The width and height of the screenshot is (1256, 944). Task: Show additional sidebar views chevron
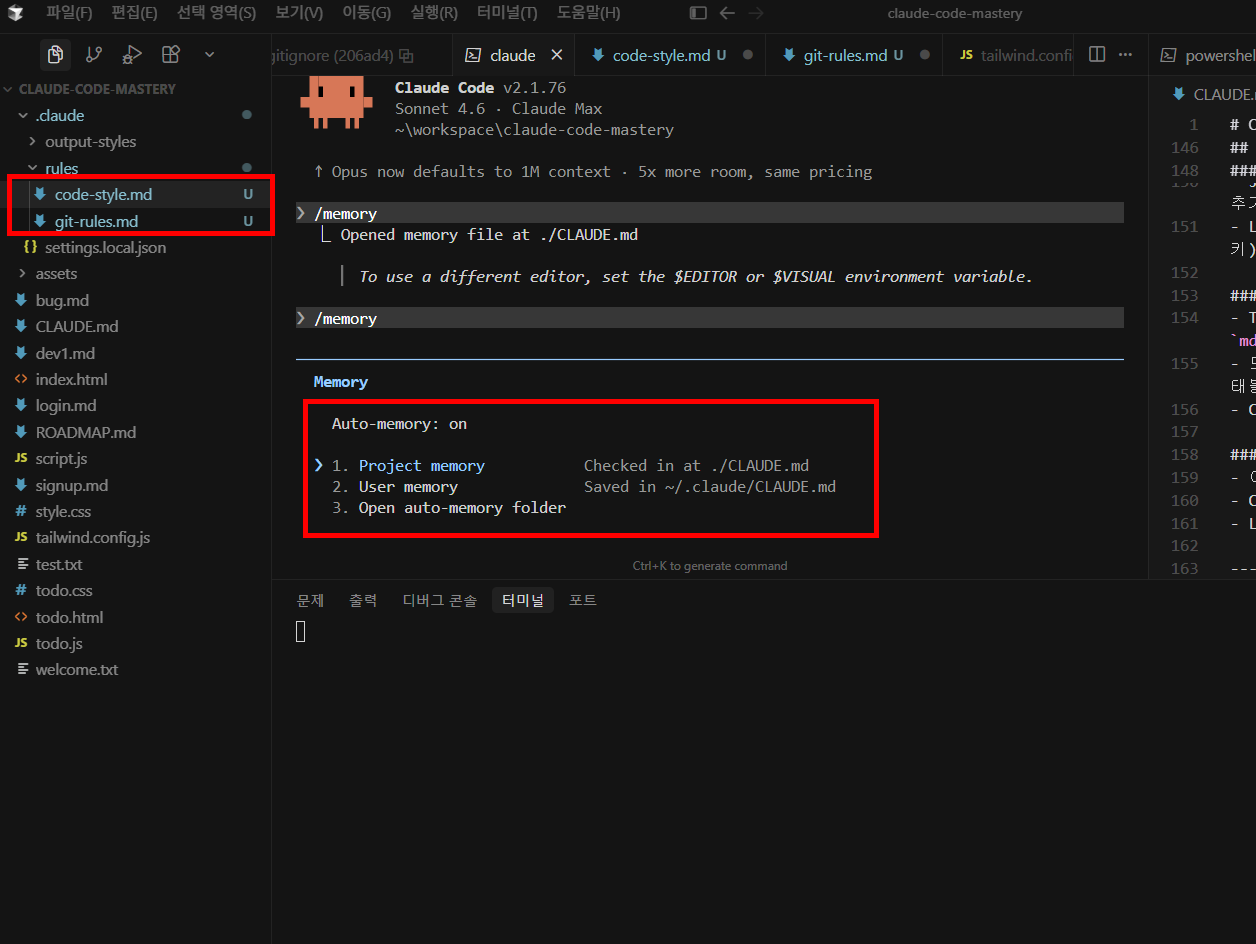(209, 54)
